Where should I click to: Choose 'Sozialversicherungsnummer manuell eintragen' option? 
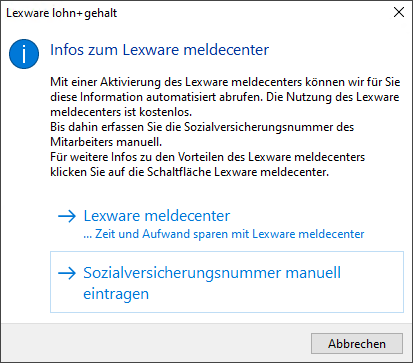pos(227,282)
